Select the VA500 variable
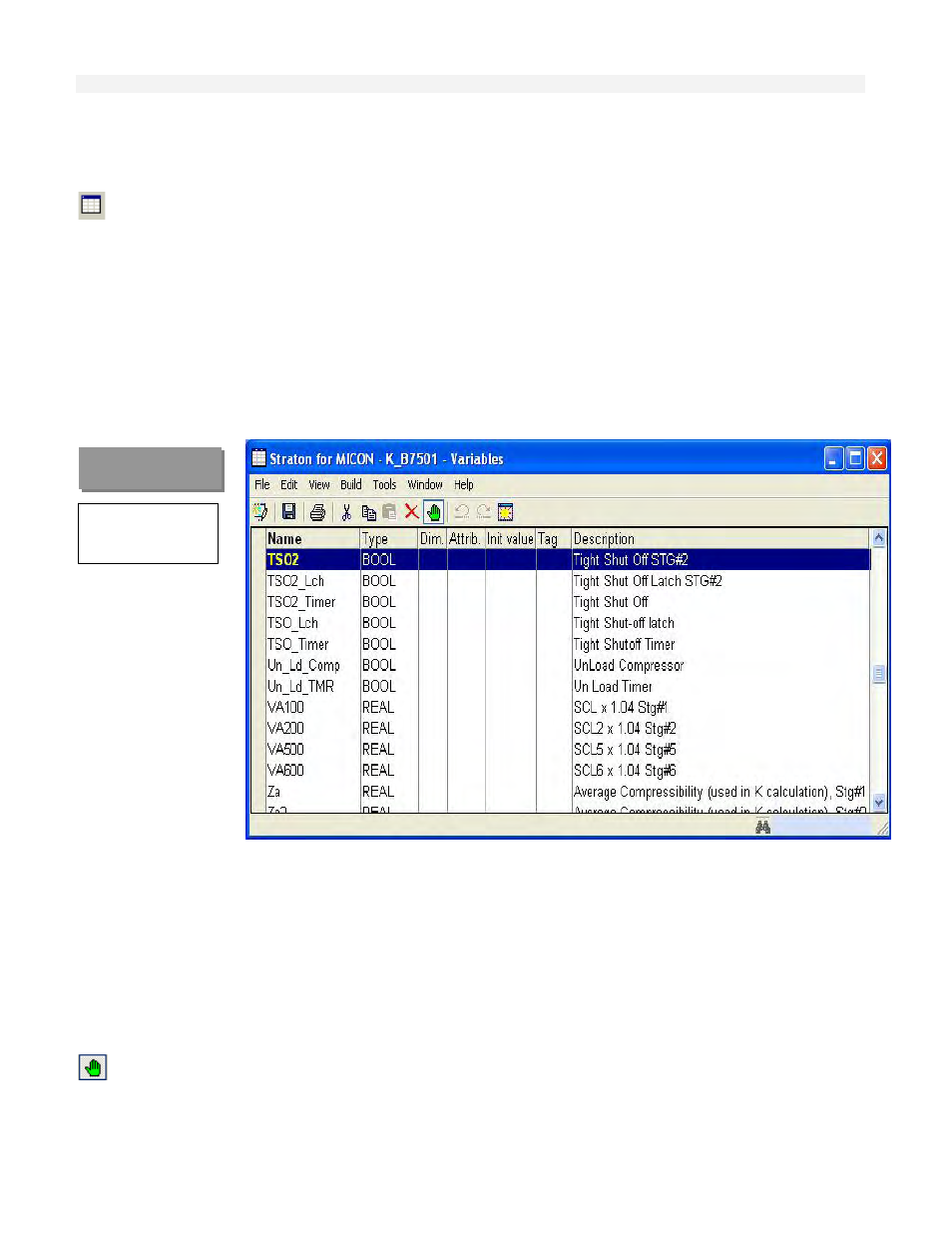Viewport: 952px width, 1233px height. 285,750
